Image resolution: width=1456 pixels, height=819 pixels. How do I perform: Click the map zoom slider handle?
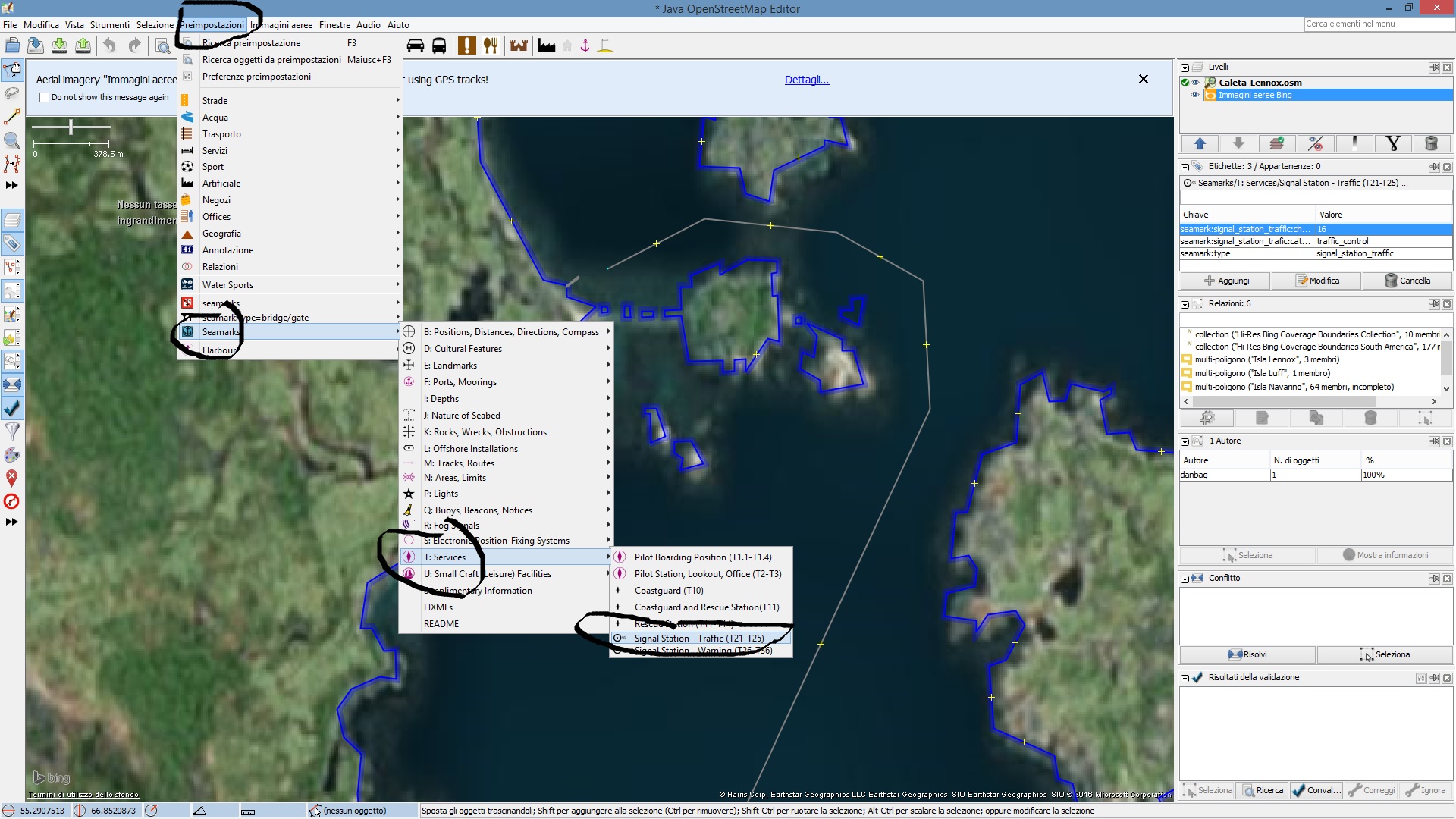(x=71, y=127)
